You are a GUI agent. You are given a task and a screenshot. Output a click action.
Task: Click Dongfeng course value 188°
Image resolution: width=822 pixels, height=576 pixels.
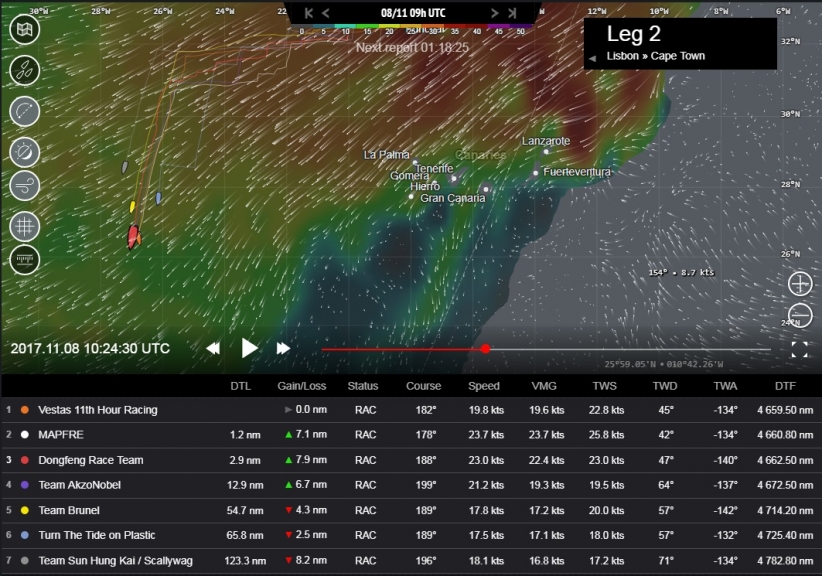(x=426, y=460)
